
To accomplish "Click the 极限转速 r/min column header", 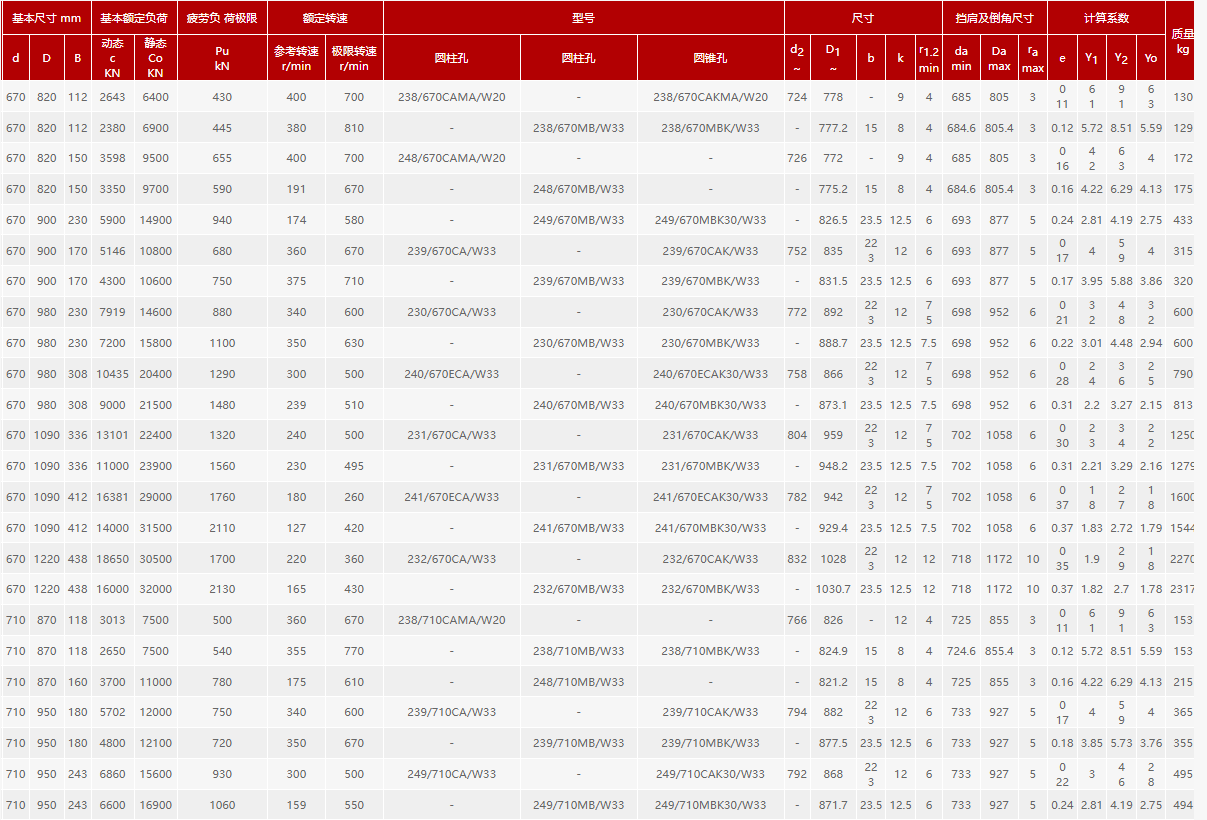I will click(354, 58).
